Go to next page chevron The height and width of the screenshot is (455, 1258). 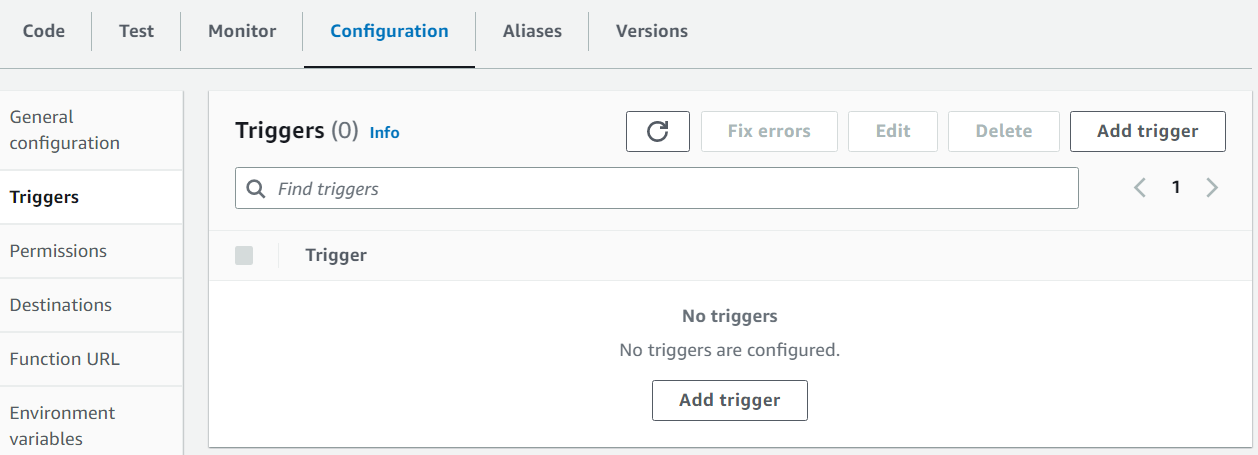coord(1212,187)
